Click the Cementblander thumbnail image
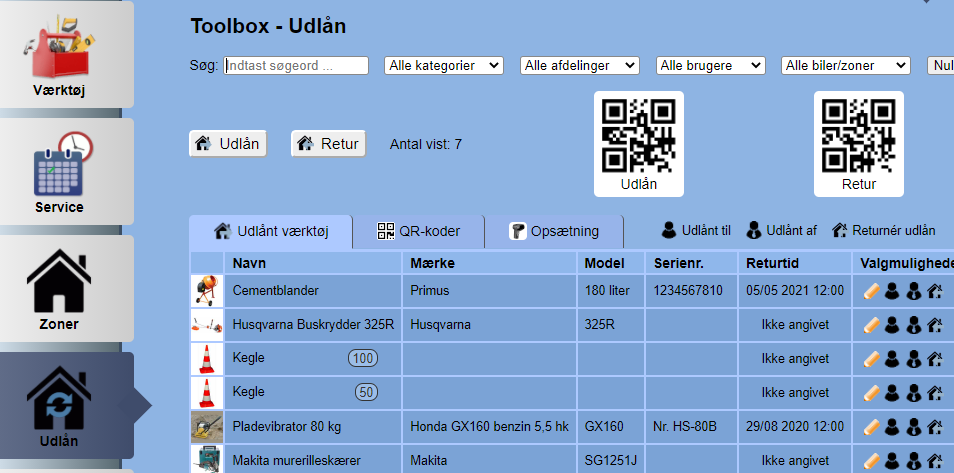Screen dimensions: 954x473 207,291
